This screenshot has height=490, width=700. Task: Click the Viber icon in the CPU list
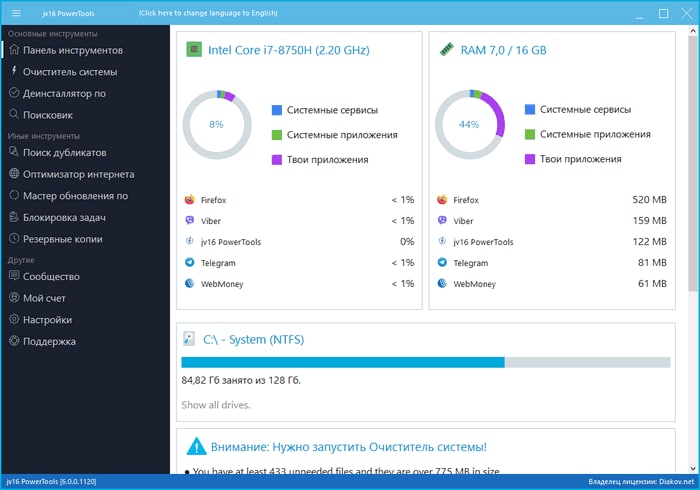[x=190, y=220]
